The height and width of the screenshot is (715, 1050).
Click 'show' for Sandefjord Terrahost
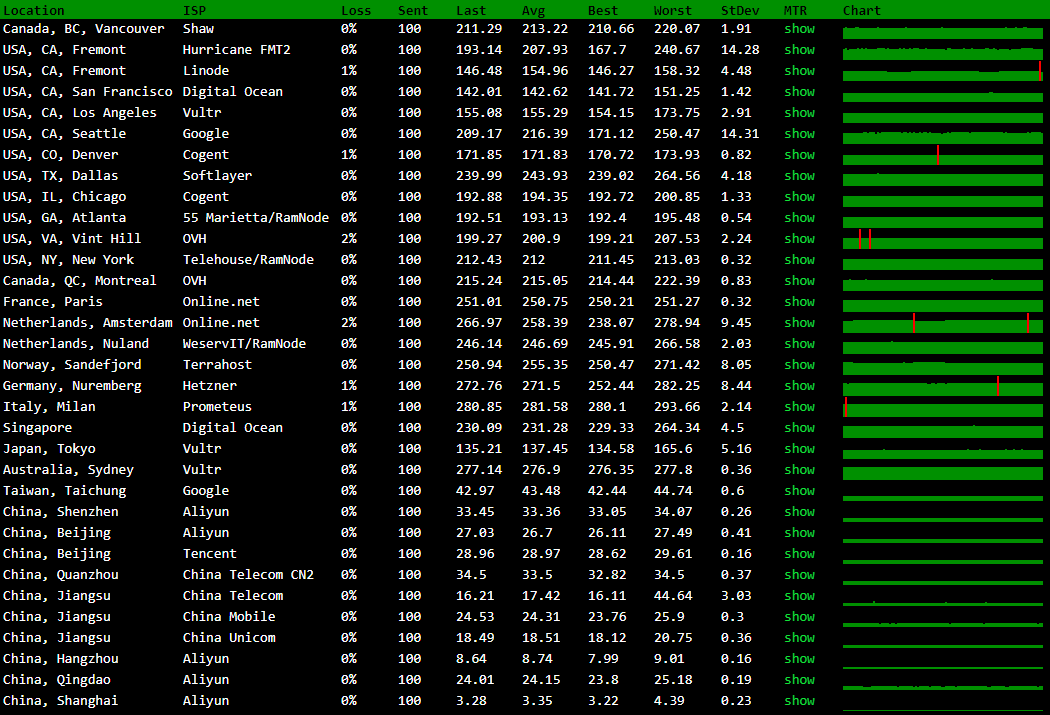(800, 365)
